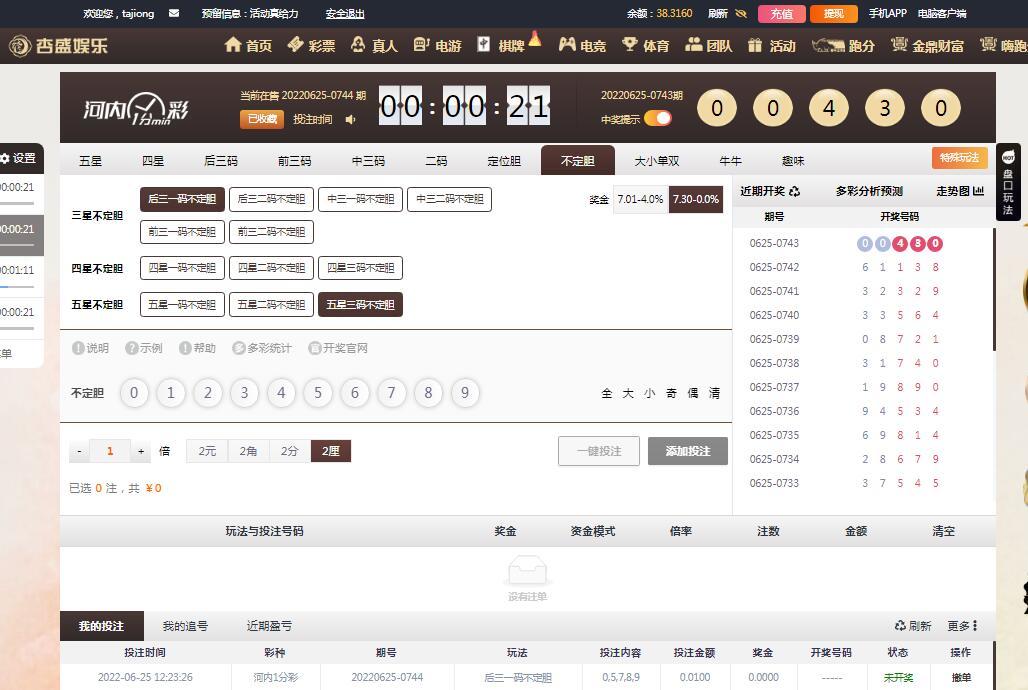This screenshot has height=690, width=1028.
Task: Clear number selection with 清
Action: tap(714, 393)
